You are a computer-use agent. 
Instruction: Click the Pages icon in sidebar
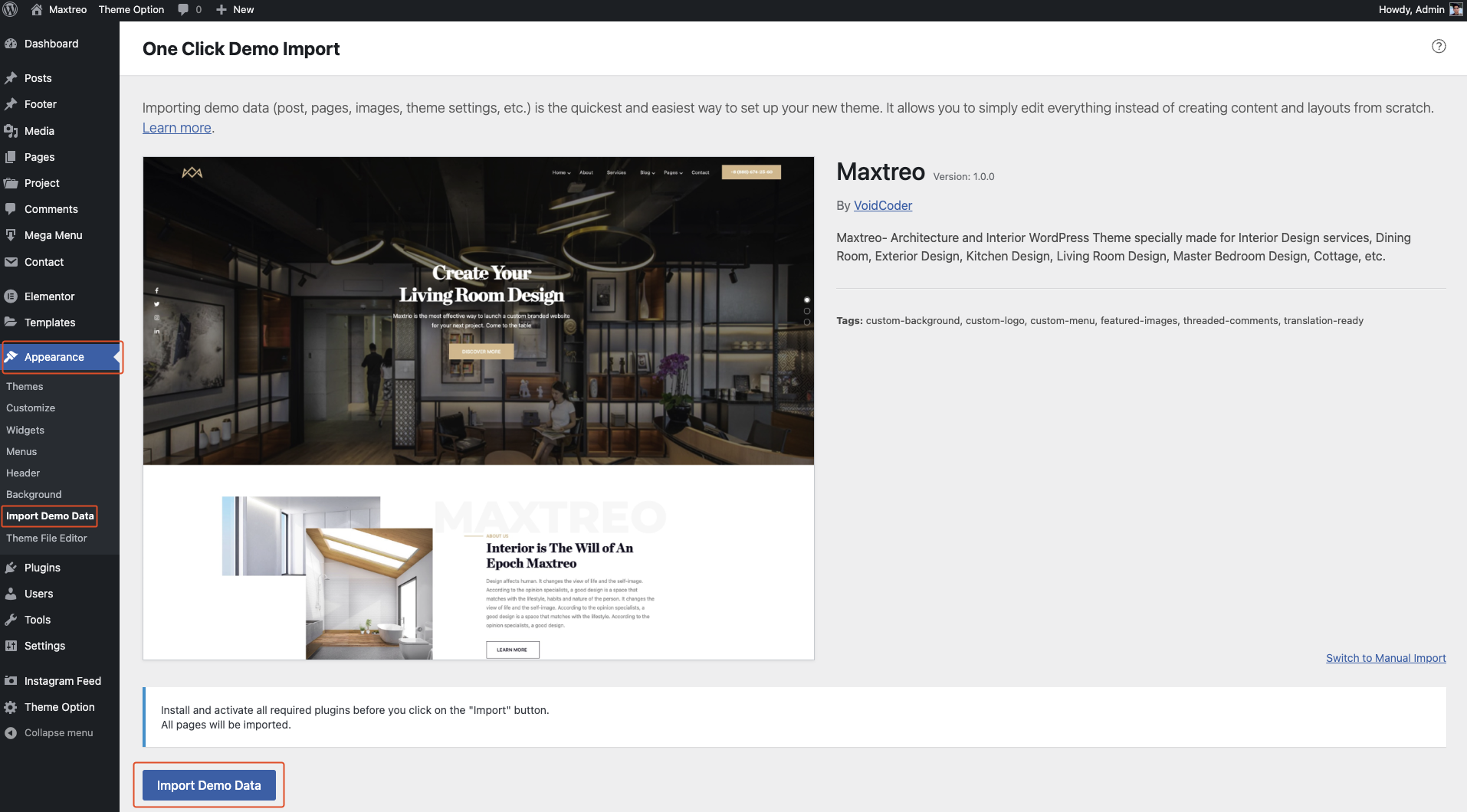point(11,157)
